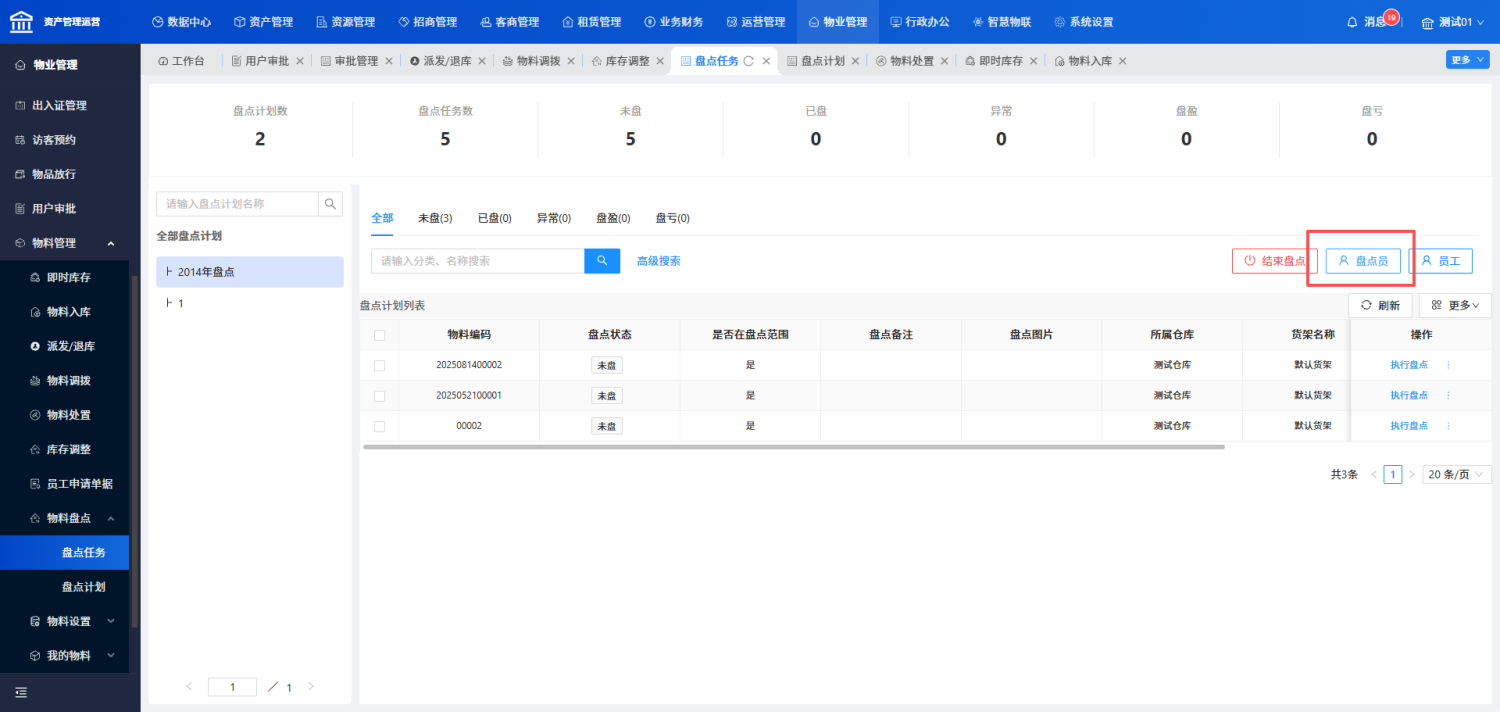
Task: Open the three-dot menu for row 2025081400002
Action: tap(1448, 365)
